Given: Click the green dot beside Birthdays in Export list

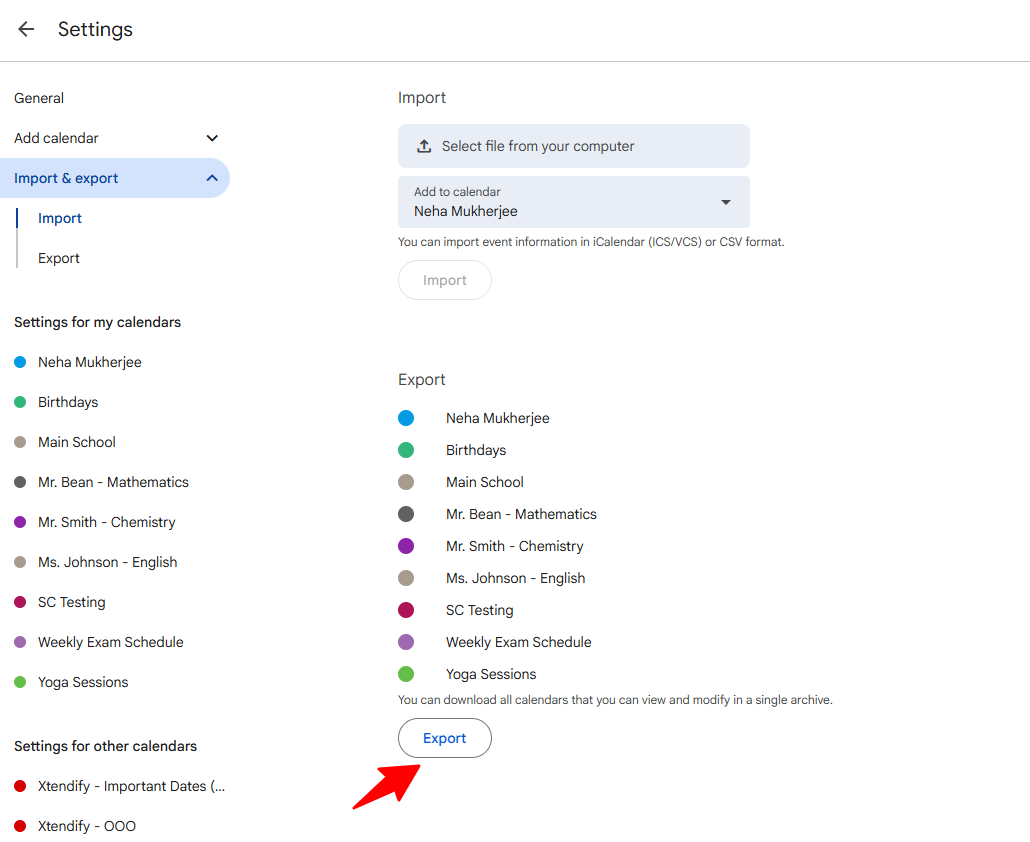Looking at the screenshot, I should pyautogui.click(x=406, y=450).
